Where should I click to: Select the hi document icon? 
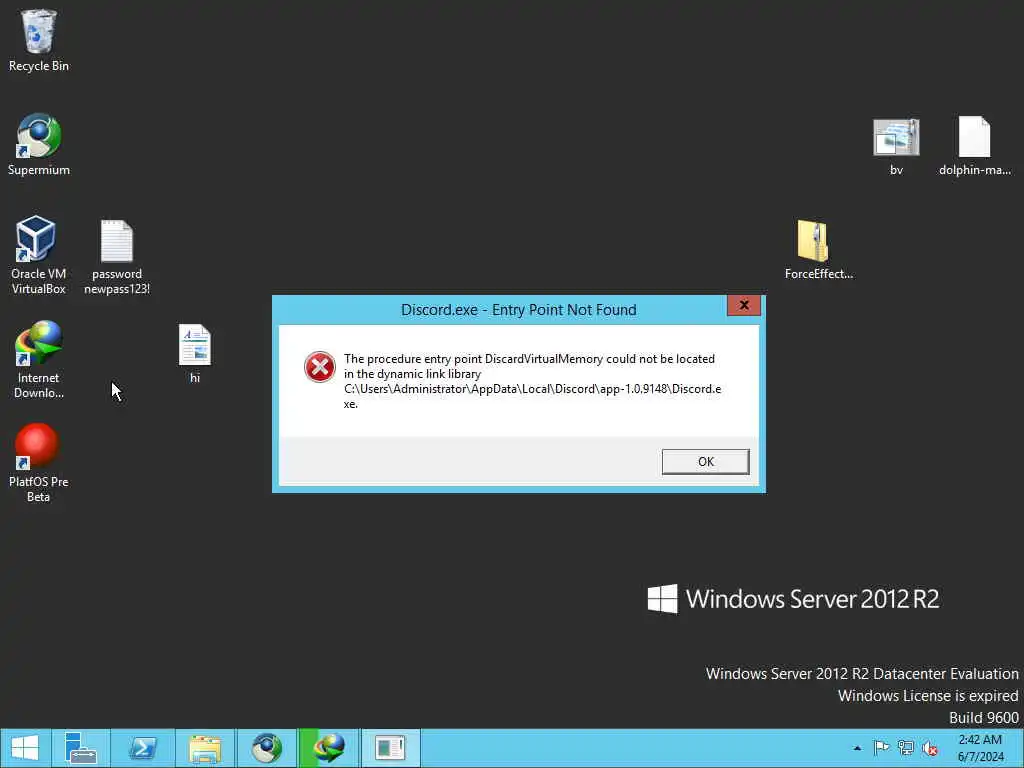[x=195, y=353]
